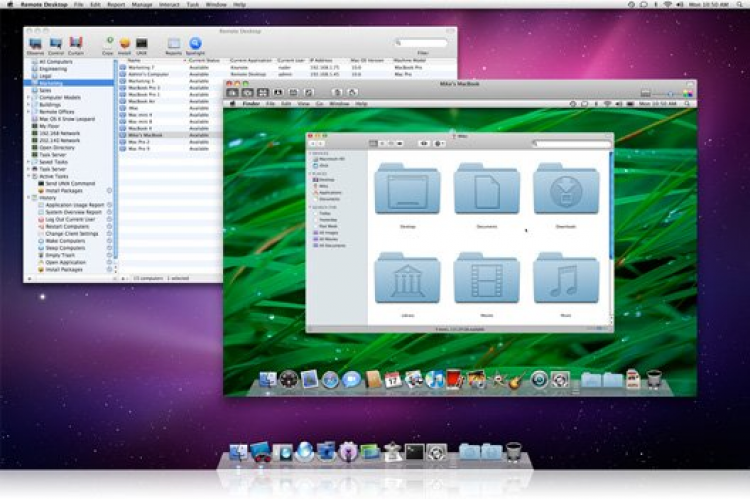
Task: Click the Install packages toolbar icon
Action: [125, 44]
